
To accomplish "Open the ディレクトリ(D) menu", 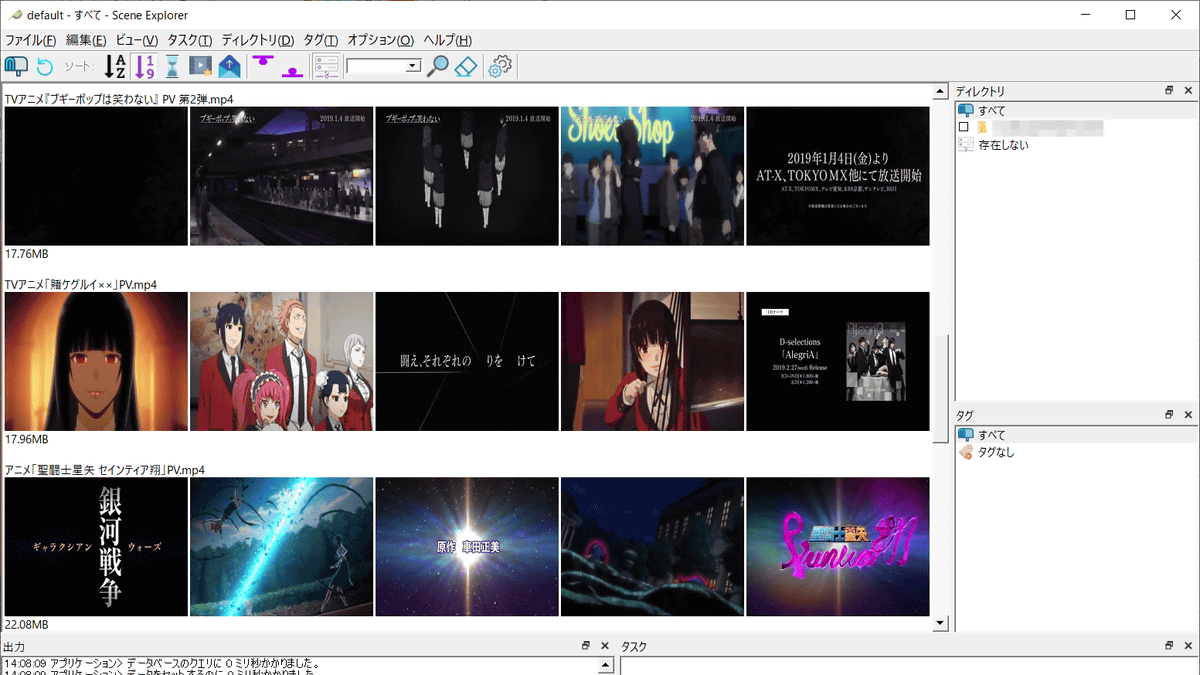I will click(258, 40).
